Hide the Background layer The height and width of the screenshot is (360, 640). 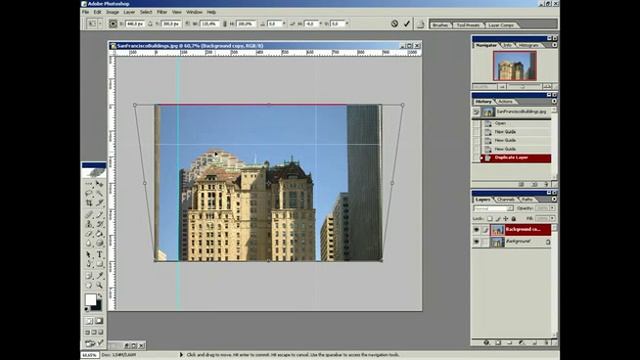(x=476, y=242)
